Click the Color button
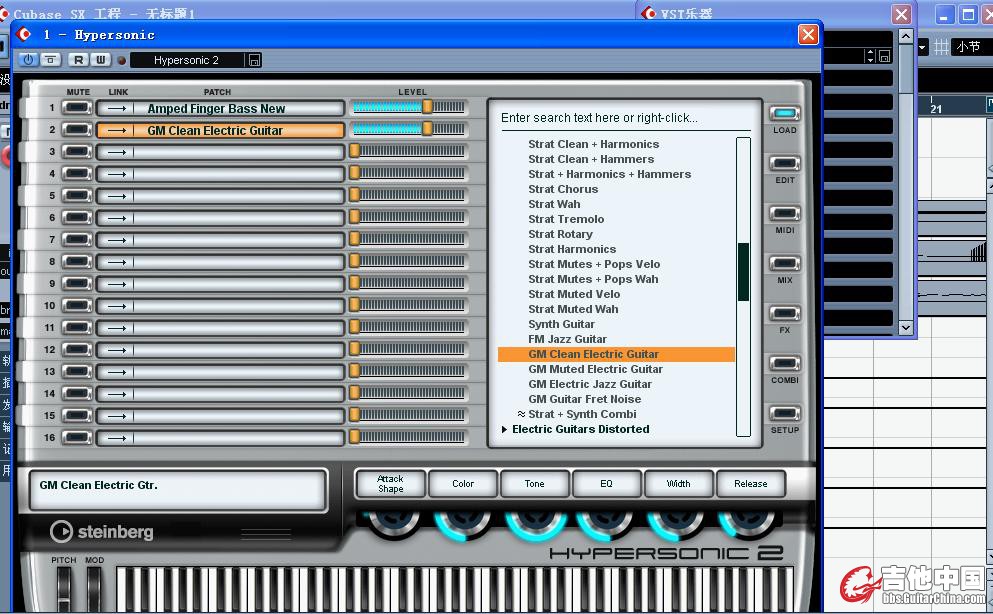 (x=463, y=484)
